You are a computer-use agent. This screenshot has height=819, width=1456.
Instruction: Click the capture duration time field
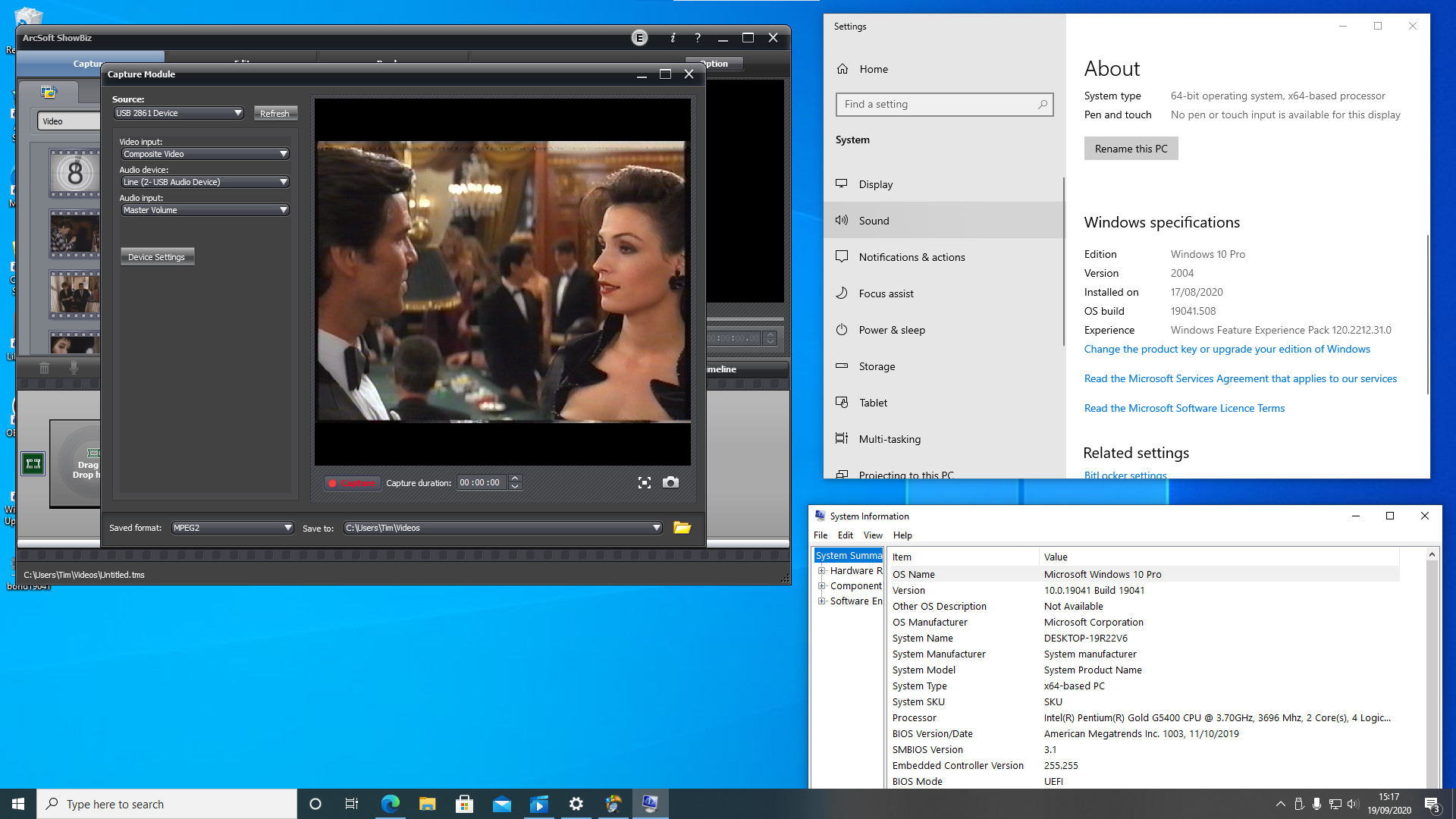[x=482, y=482]
